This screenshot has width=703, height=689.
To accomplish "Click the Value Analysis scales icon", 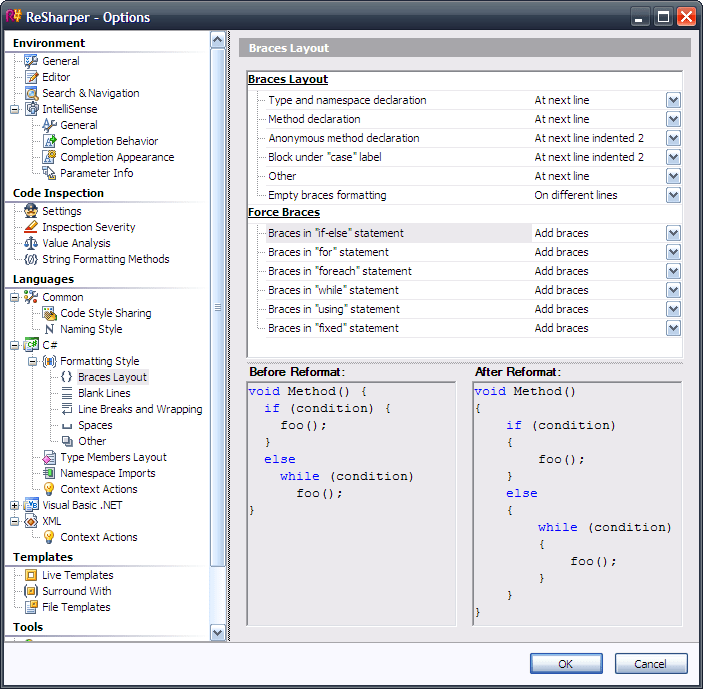I will pos(31,243).
